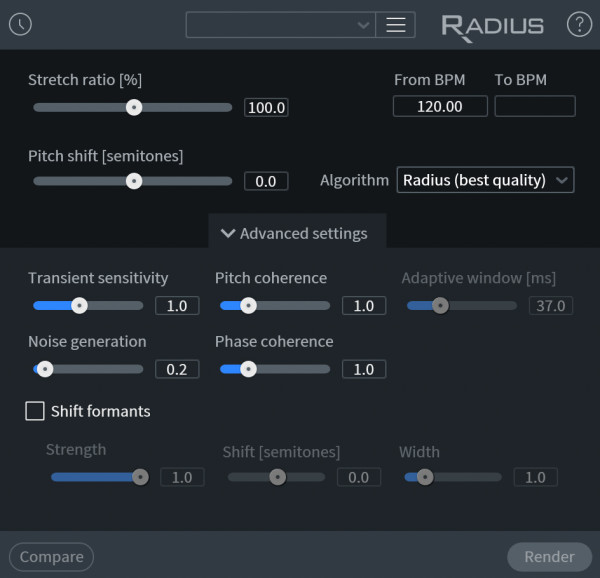Click the Noise generation slider handle
The height and width of the screenshot is (578, 600).
click(x=44, y=369)
